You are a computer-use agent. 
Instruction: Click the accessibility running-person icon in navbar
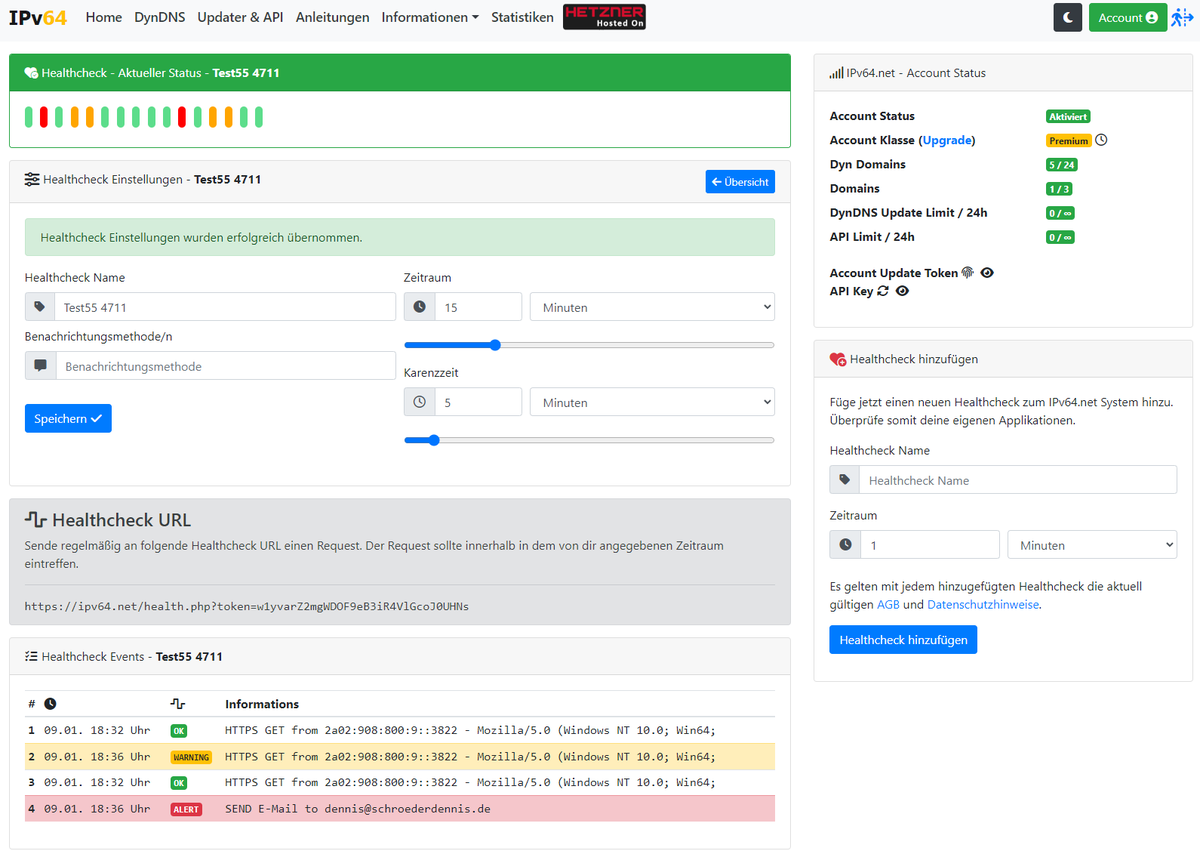(x=1181, y=17)
